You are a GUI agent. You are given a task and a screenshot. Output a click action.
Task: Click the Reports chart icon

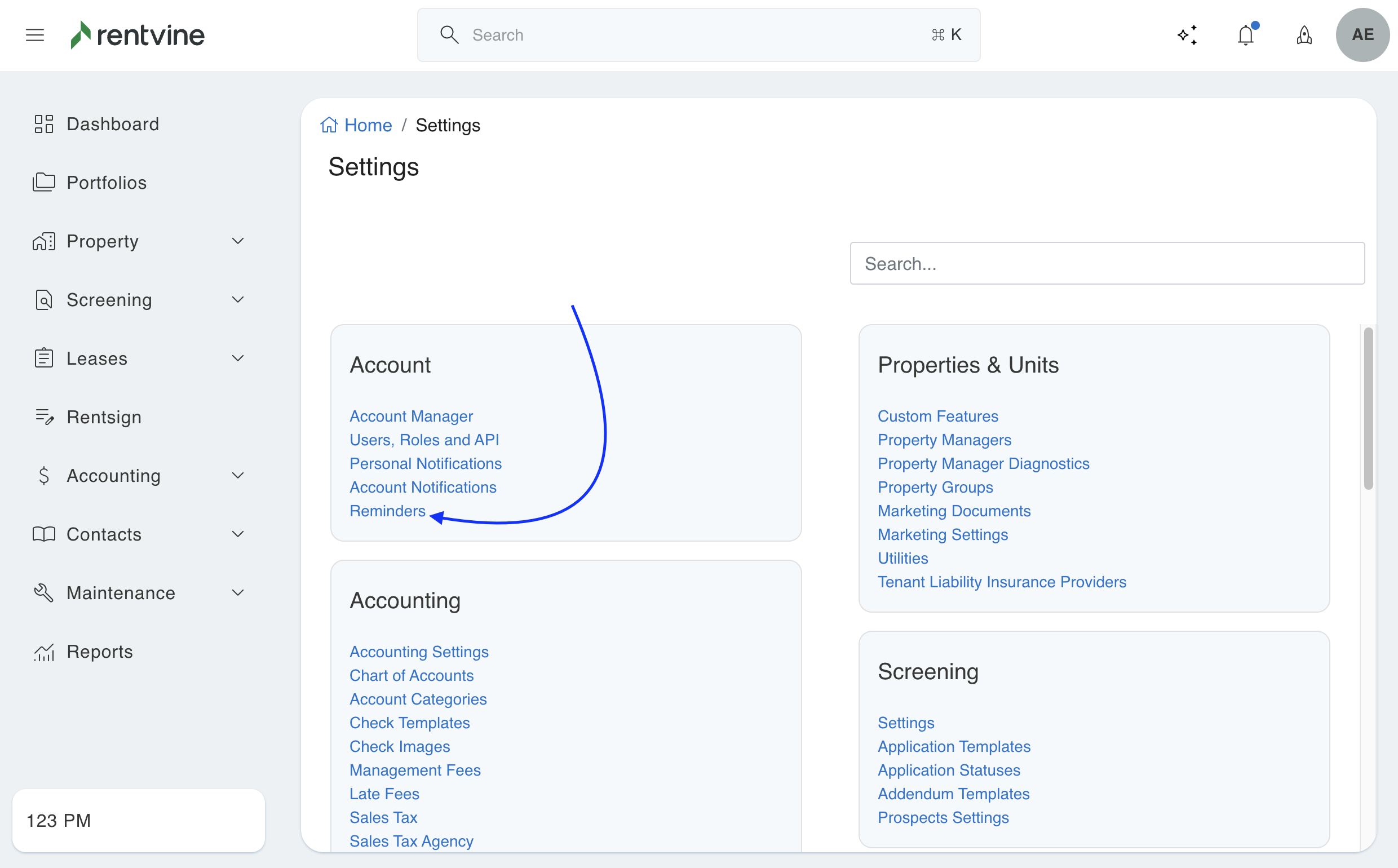click(43, 652)
